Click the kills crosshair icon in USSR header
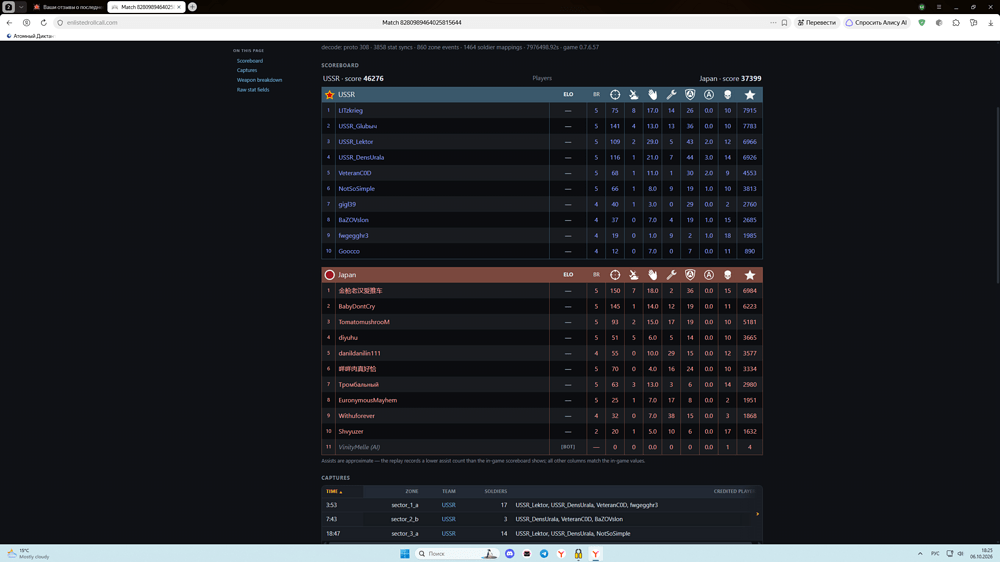1000x562 pixels. 615,94
